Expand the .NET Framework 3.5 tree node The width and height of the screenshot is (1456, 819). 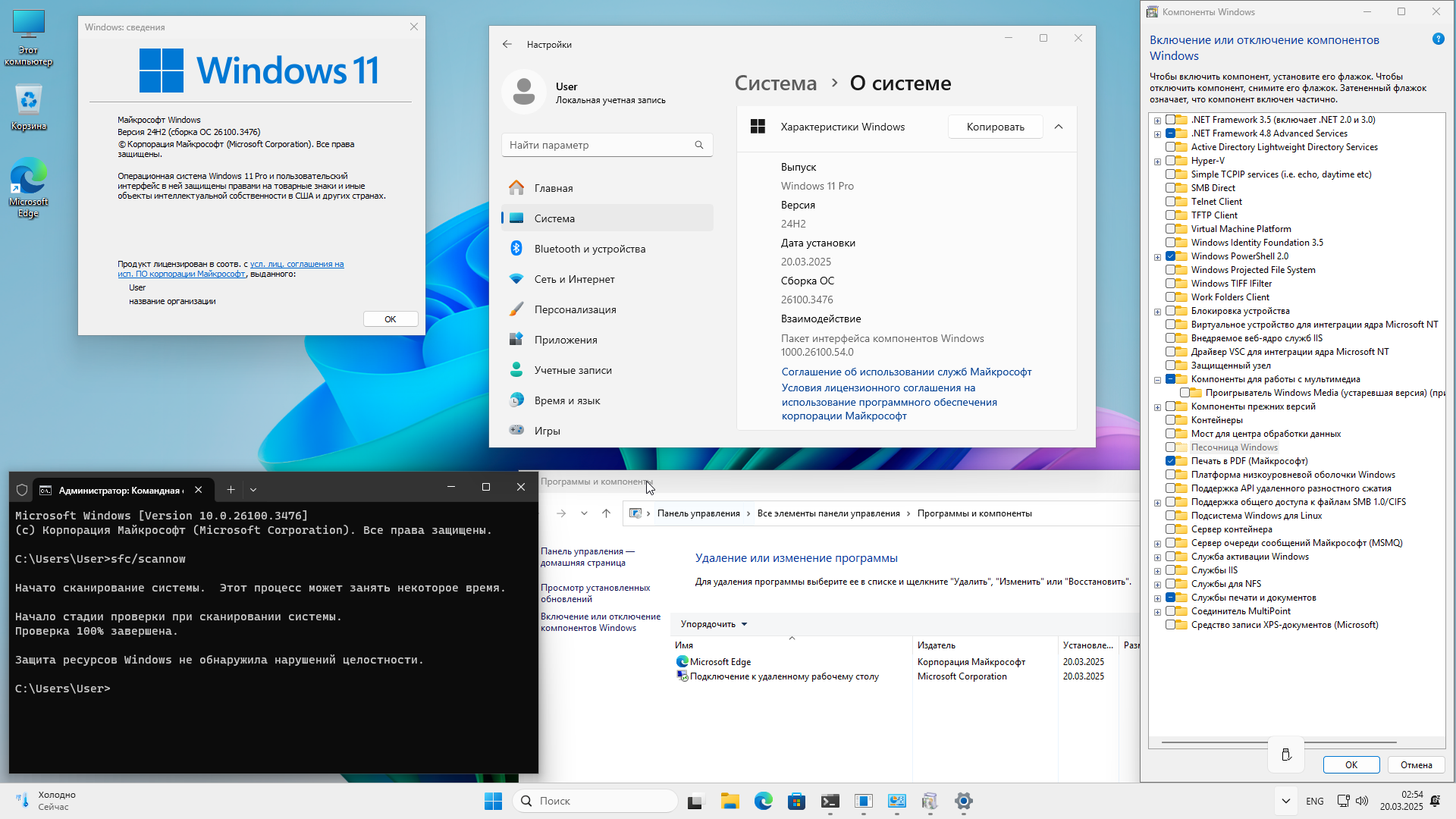(1157, 121)
